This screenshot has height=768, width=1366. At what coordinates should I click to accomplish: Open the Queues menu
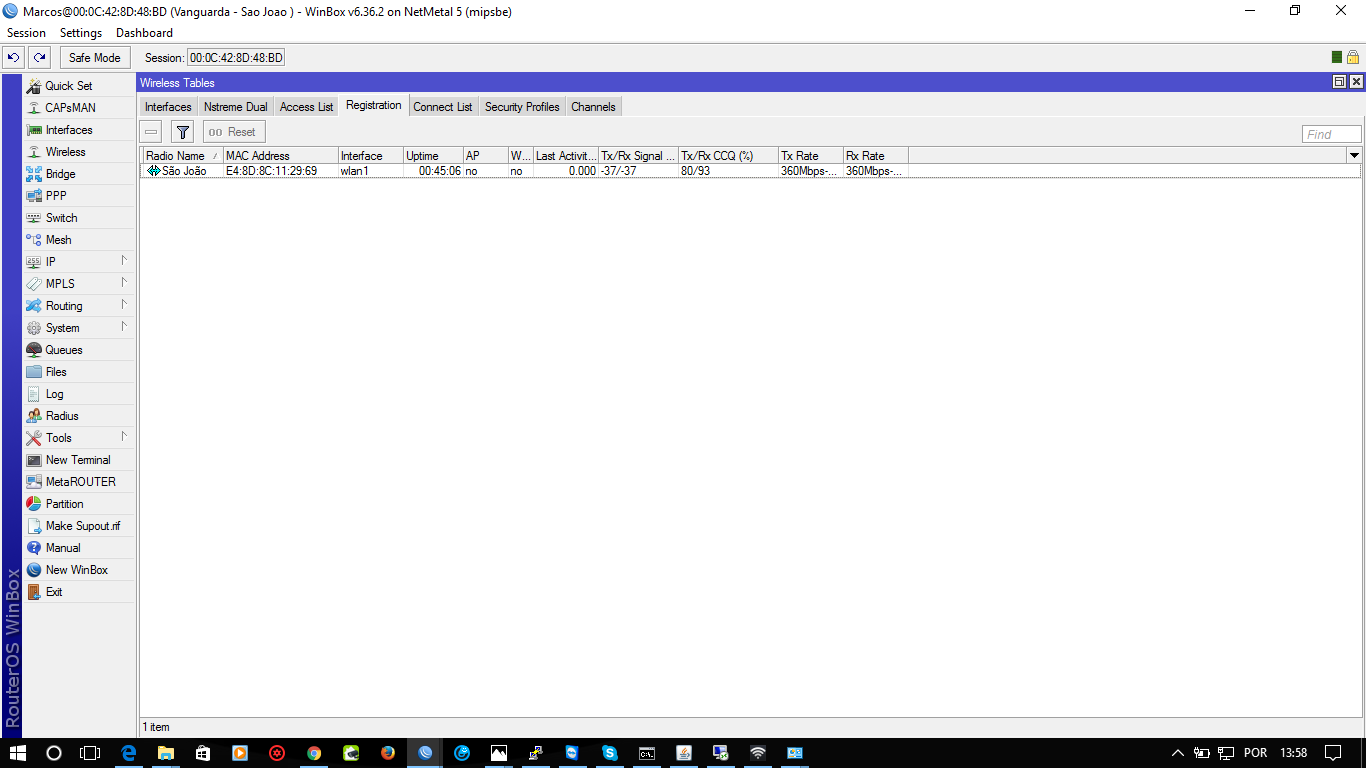(x=78, y=350)
